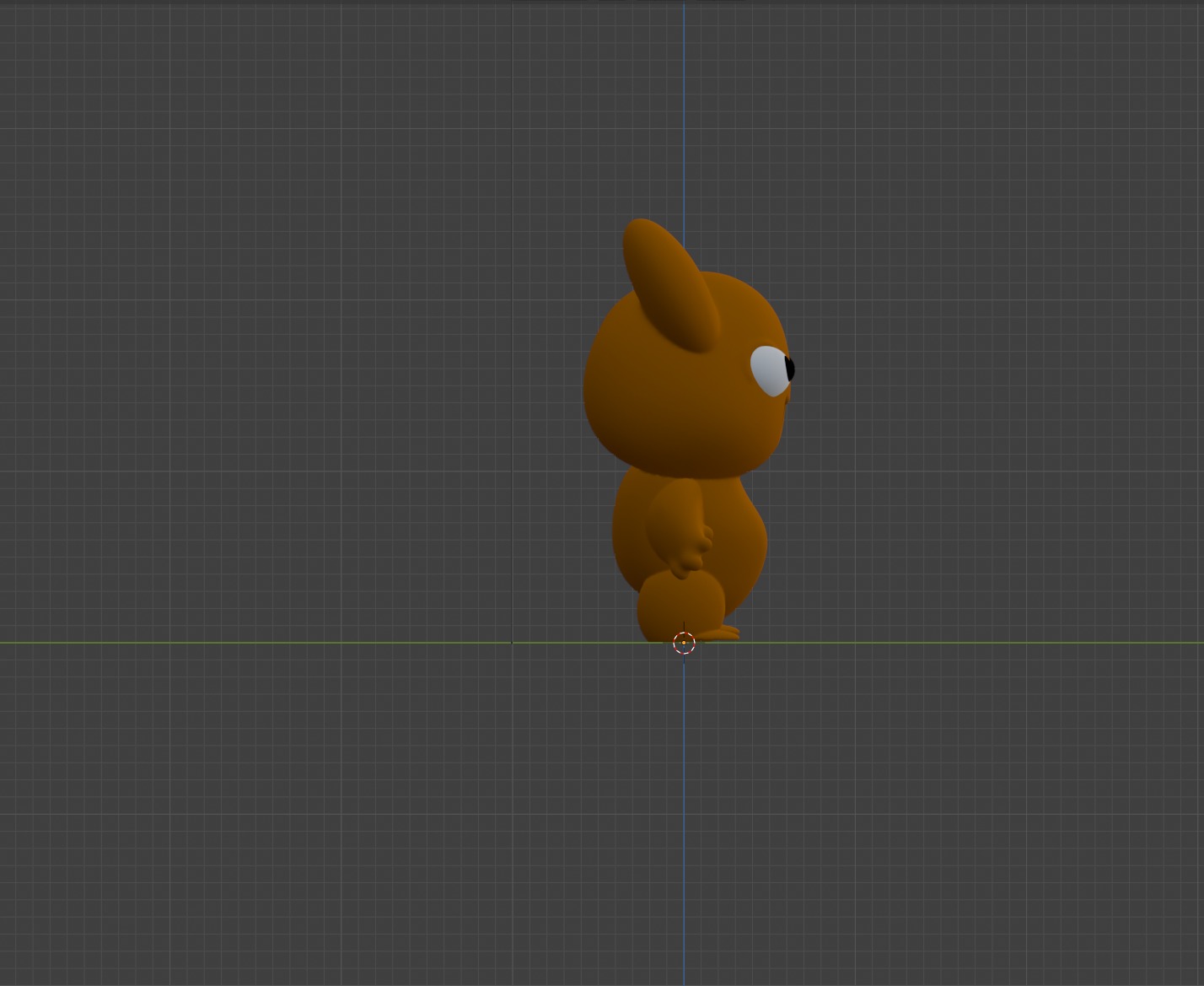Select the character's hand with fingers
The width and height of the screenshot is (1204, 986).
coord(691,551)
